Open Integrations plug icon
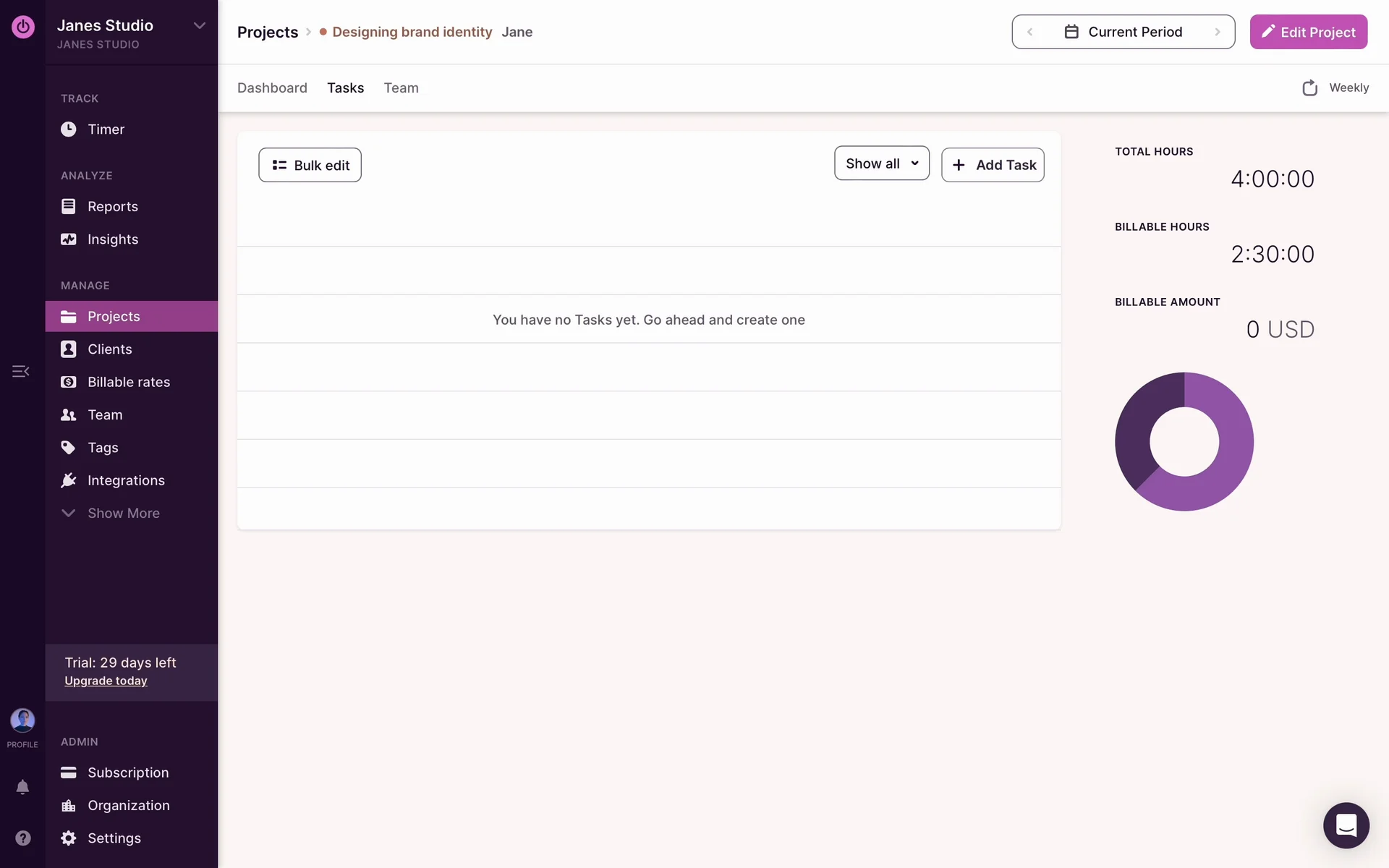Viewport: 1389px width, 868px height. [68, 480]
